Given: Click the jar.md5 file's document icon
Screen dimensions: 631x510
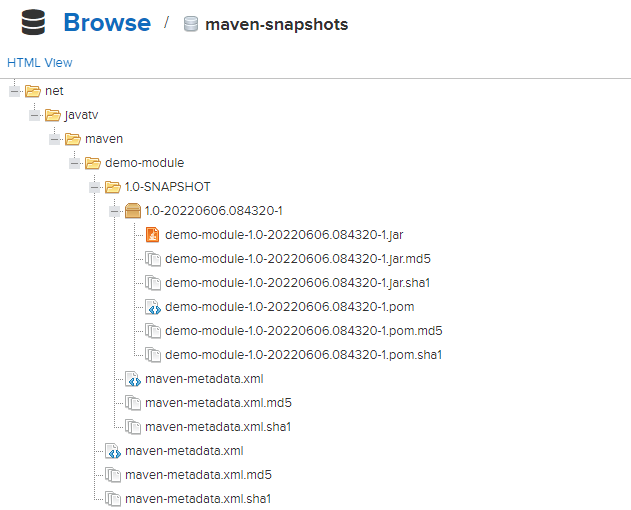Looking at the screenshot, I should coord(153,259).
